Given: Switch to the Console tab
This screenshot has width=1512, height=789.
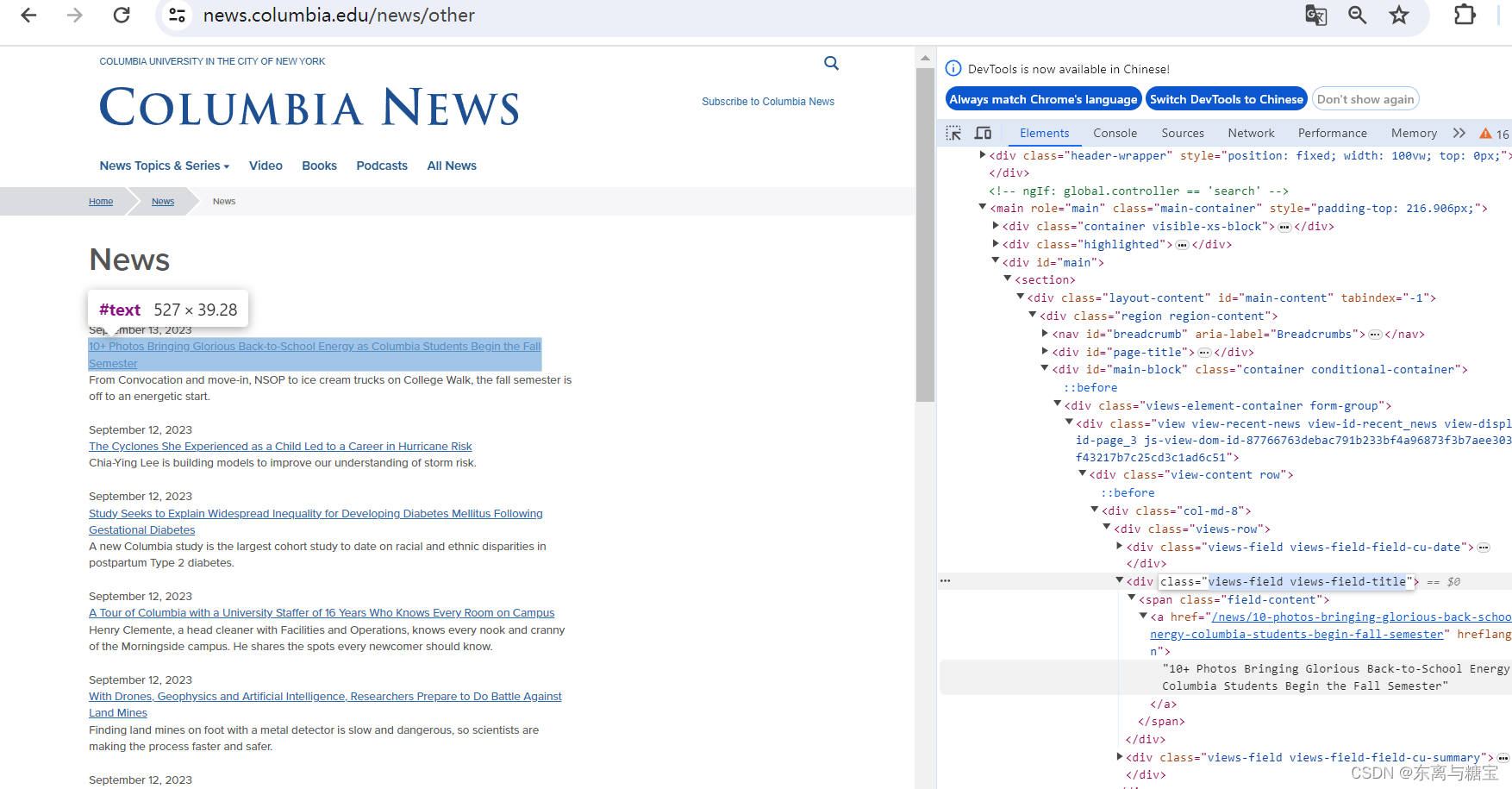Looking at the screenshot, I should pos(1115,133).
